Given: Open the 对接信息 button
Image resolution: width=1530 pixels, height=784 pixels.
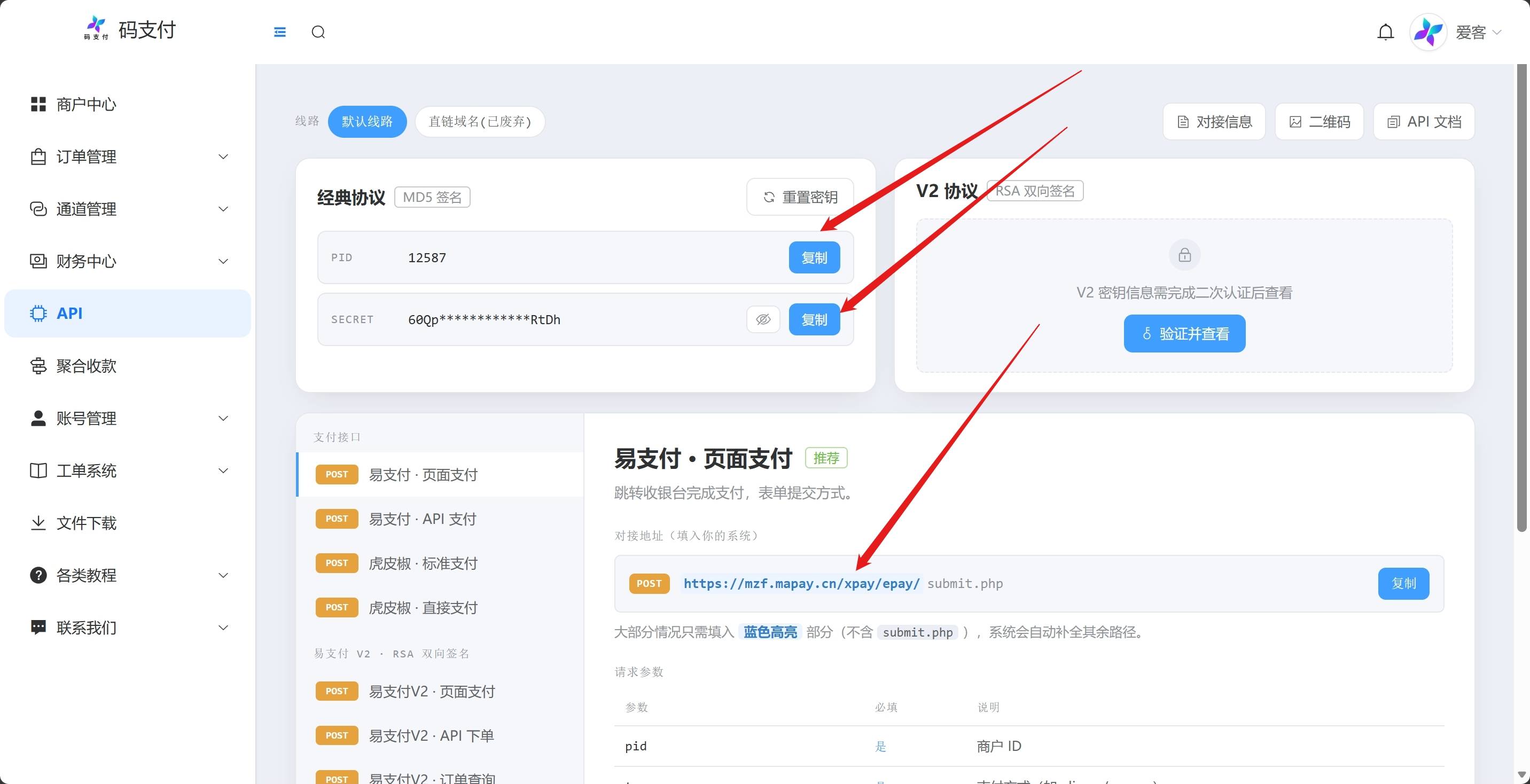Looking at the screenshot, I should pos(1214,122).
